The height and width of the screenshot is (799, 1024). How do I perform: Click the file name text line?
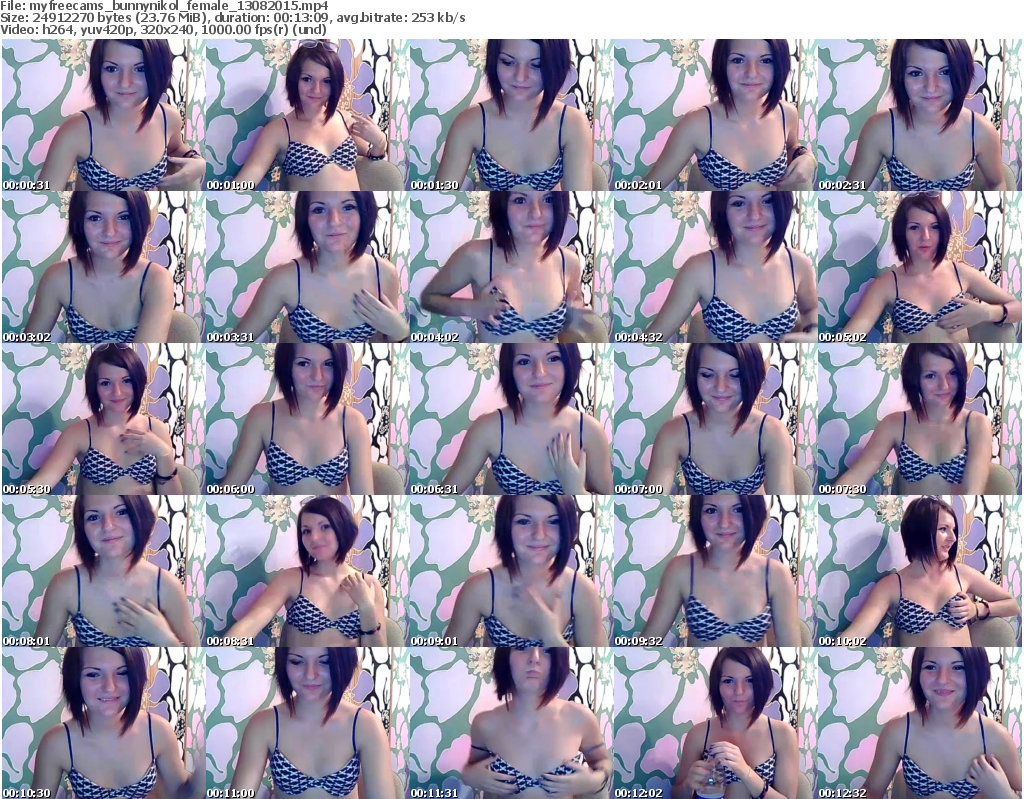(165, 6)
